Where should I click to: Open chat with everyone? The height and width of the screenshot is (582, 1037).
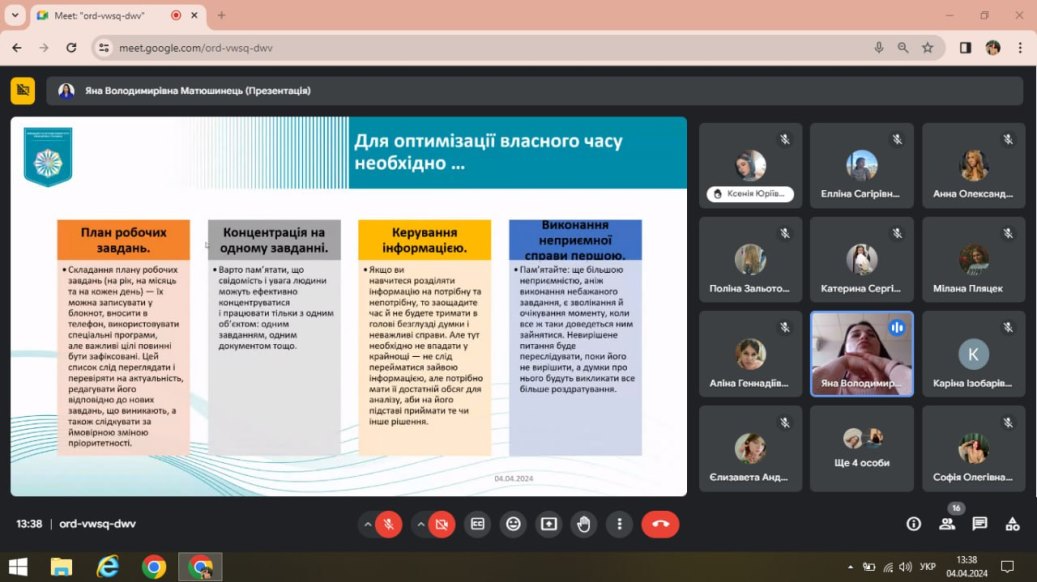(x=979, y=524)
